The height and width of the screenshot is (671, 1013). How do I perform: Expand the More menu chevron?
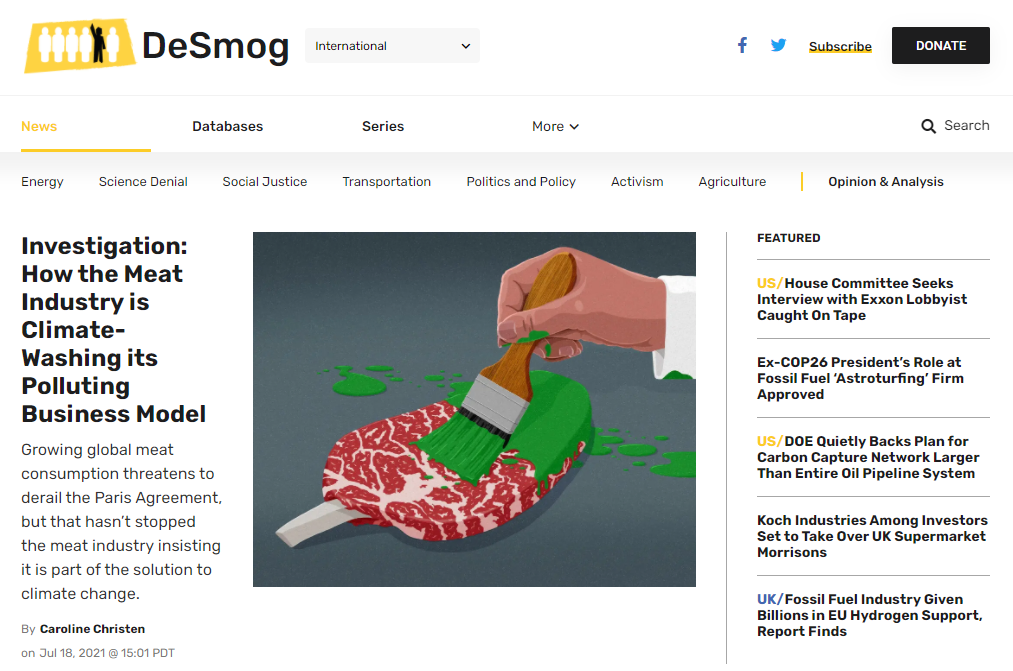[574, 127]
